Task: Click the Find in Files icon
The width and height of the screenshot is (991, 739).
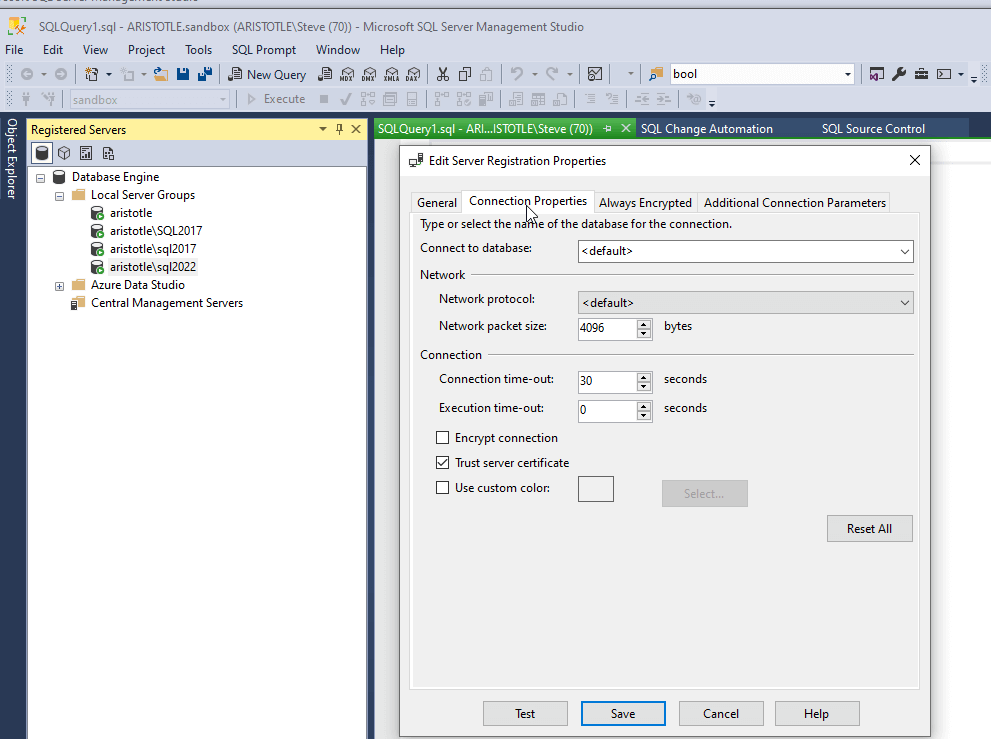Action: 656,74
